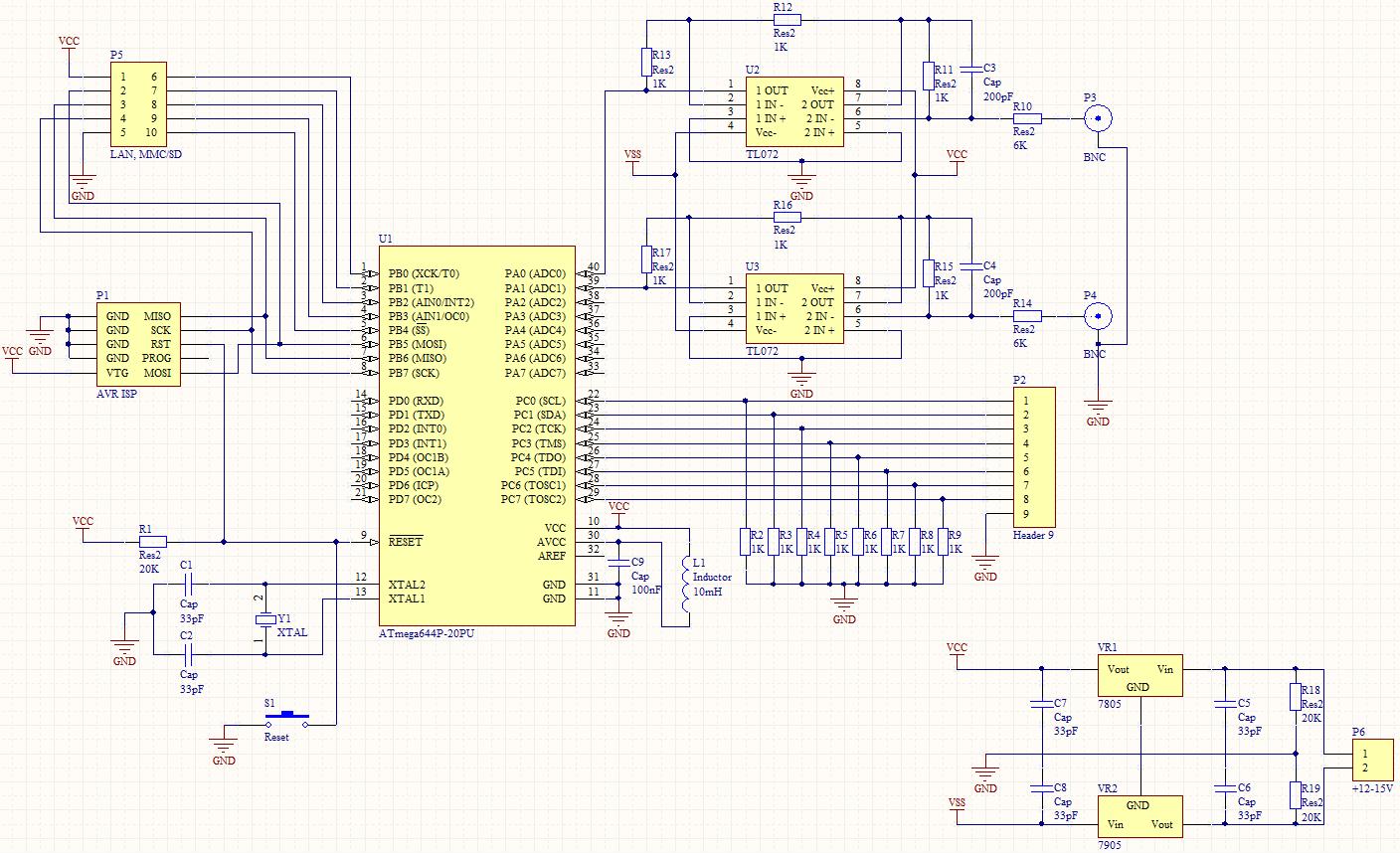Select BNC connector P3
The width and height of the screenshot is (1400, 853).
pyautogui.click(x=1097, y=118)
